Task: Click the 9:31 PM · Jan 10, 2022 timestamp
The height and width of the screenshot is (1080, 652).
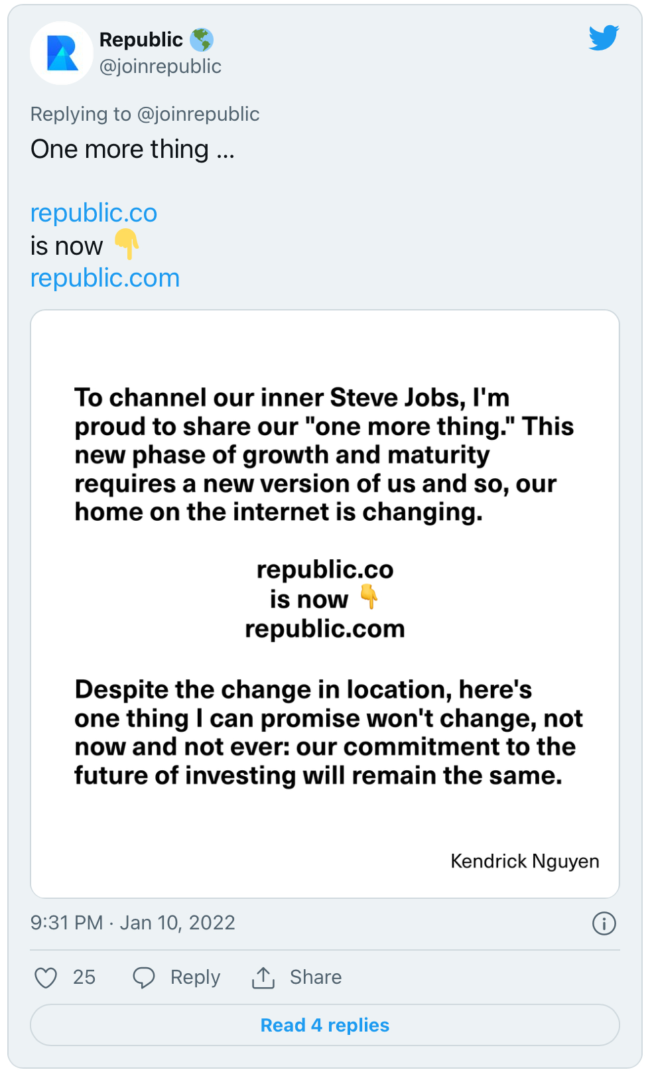Action: pos(133,922)
